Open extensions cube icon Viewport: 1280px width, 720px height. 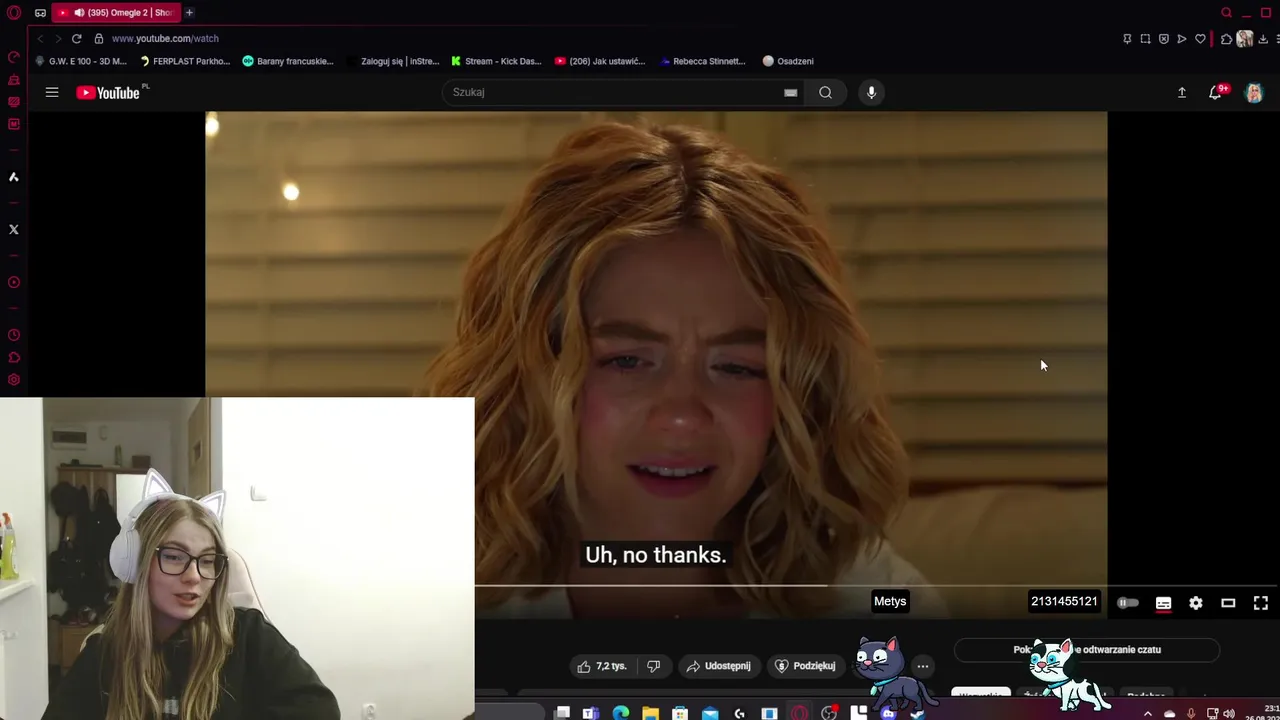click(x=1226, y=38)
